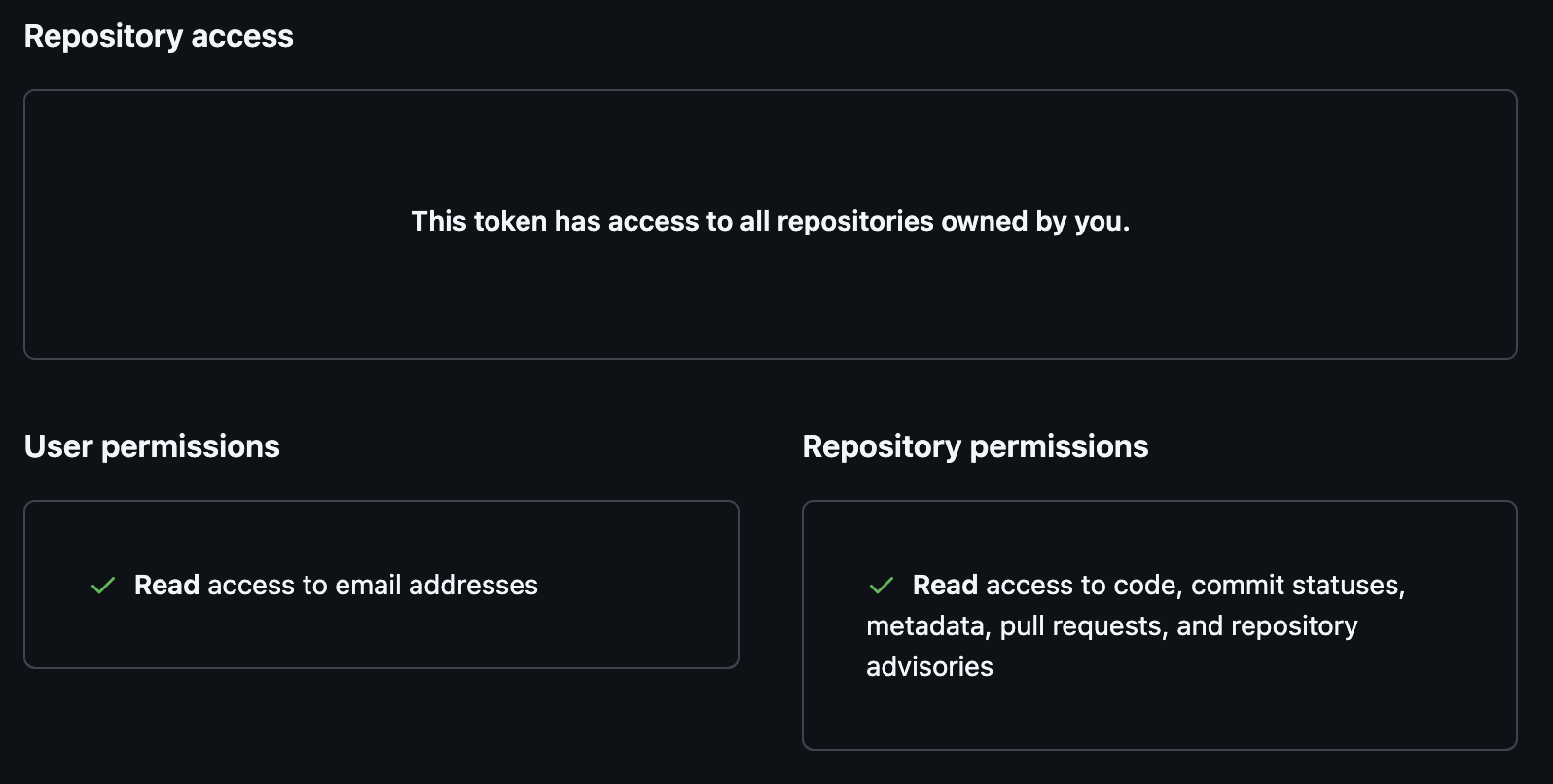The image size is (1553, 784).
Task: Click the all repositories access notice
Action: [x=771, y=221]
